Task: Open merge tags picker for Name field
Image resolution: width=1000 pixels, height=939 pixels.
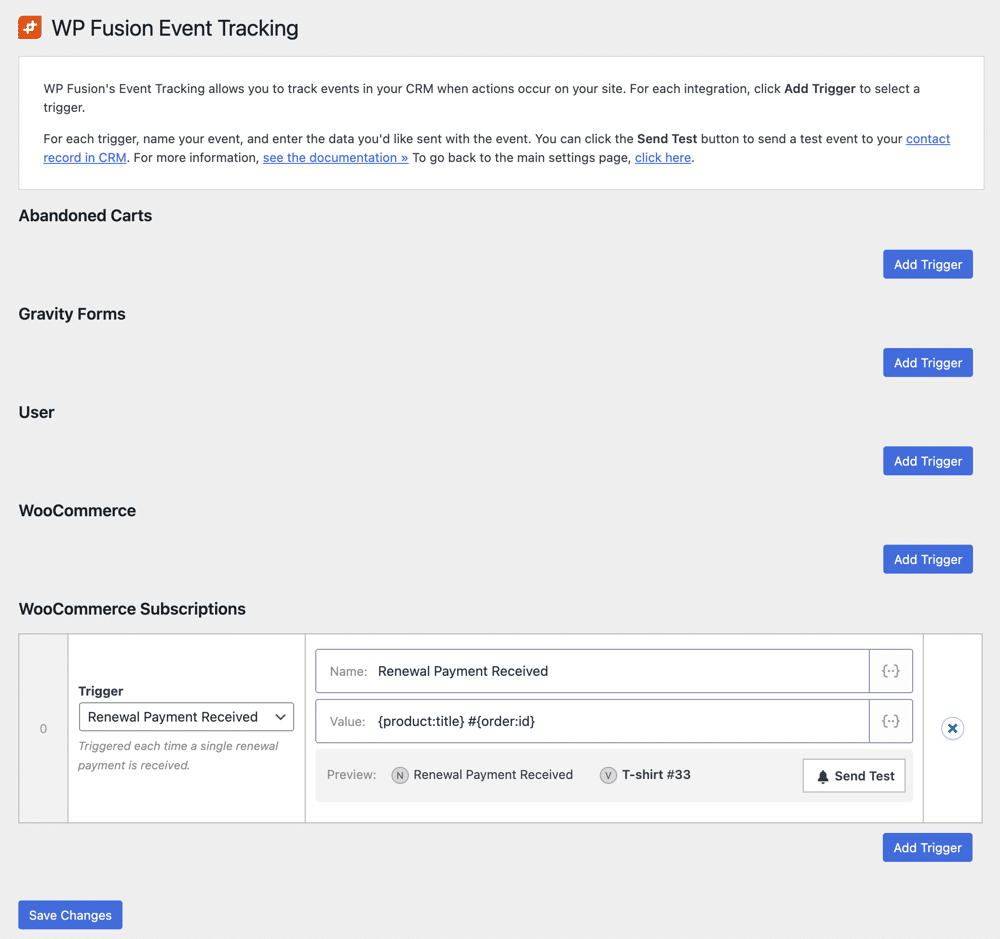Action: 890,671
